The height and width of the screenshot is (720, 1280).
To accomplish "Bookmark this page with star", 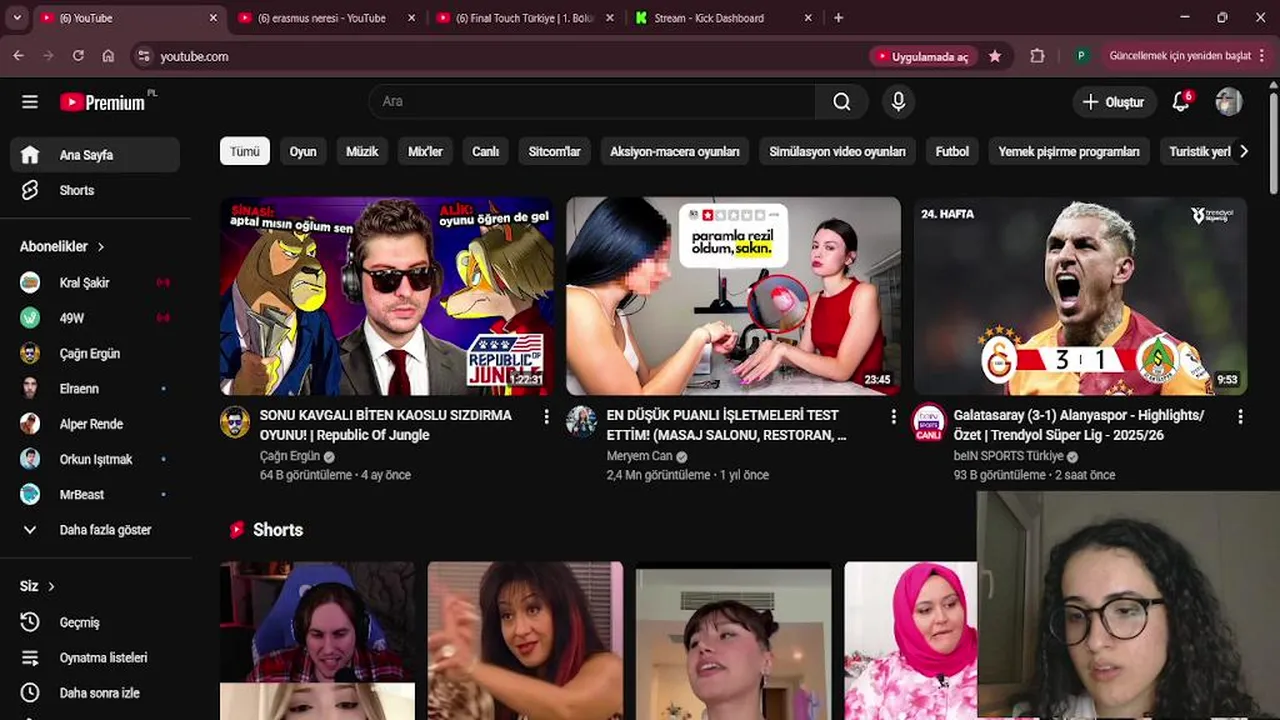I will point(995,57).
